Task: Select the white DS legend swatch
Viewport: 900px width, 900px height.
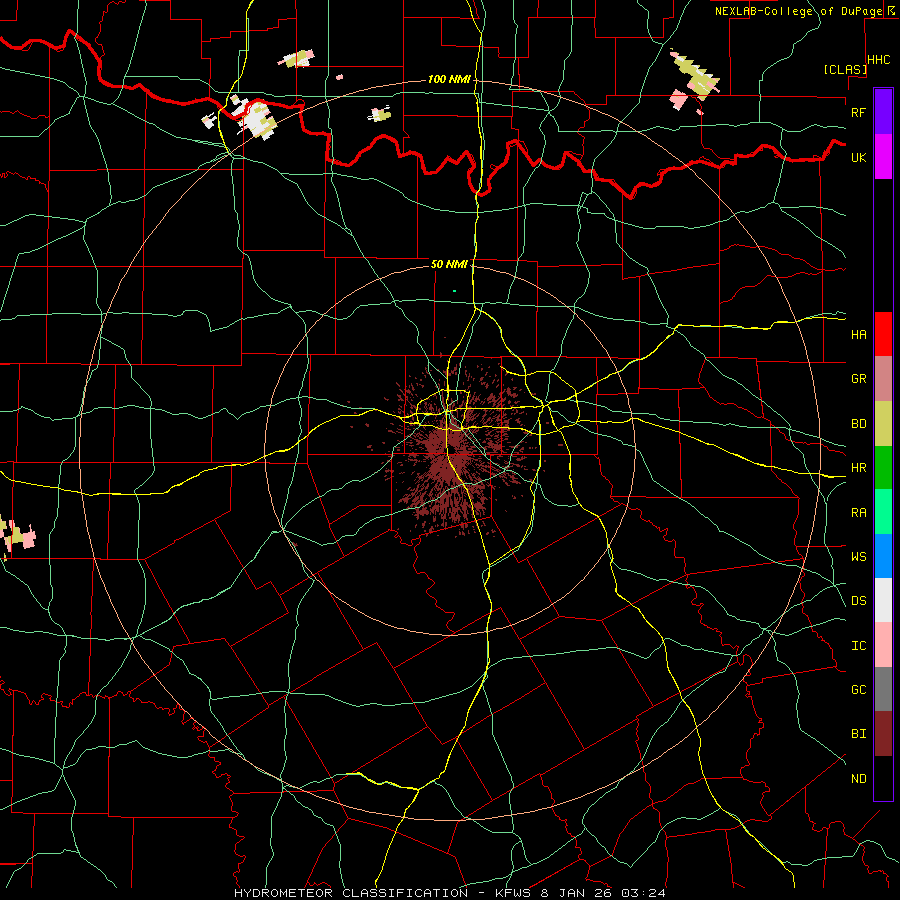Action: 883,600
